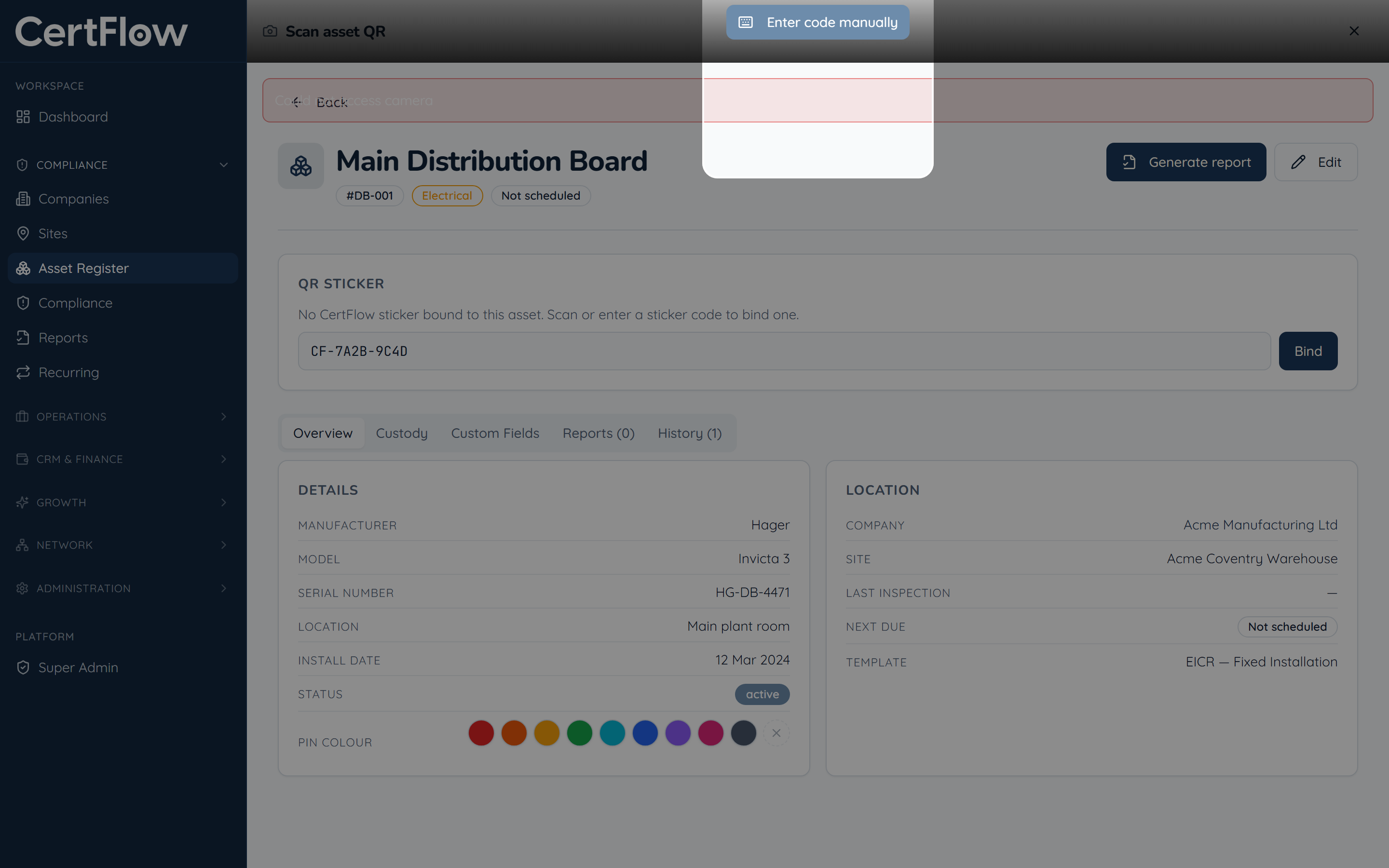Click the NETWORK nodes icon
The image size is (1389, 868).
click(22, 545)
